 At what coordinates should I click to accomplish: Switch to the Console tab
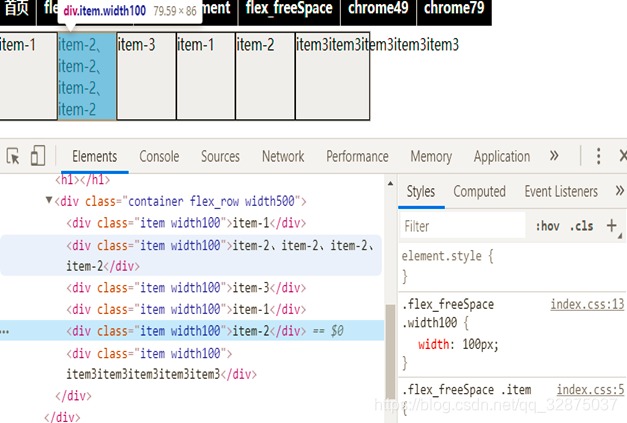pyautogui.click(x=159, y=156)
